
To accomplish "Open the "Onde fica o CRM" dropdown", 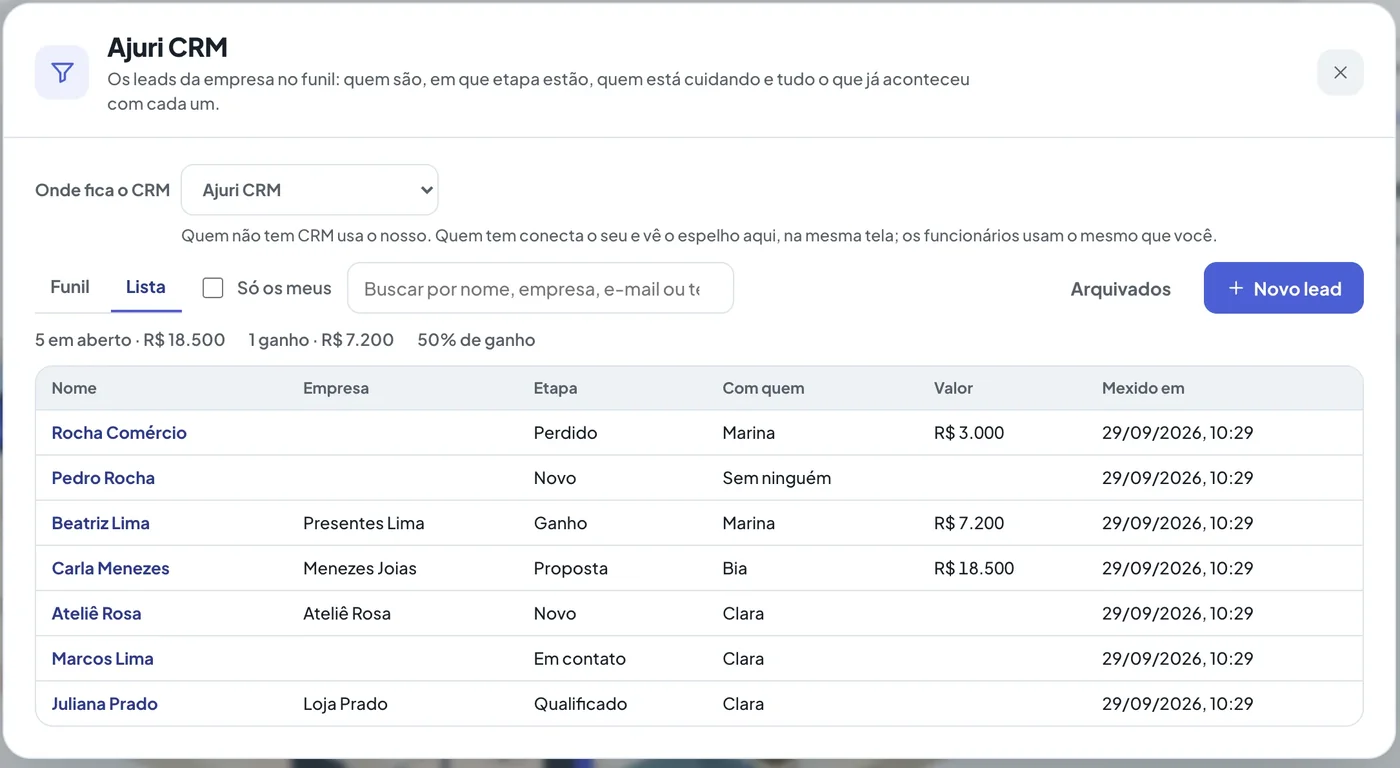I will 310,190.
